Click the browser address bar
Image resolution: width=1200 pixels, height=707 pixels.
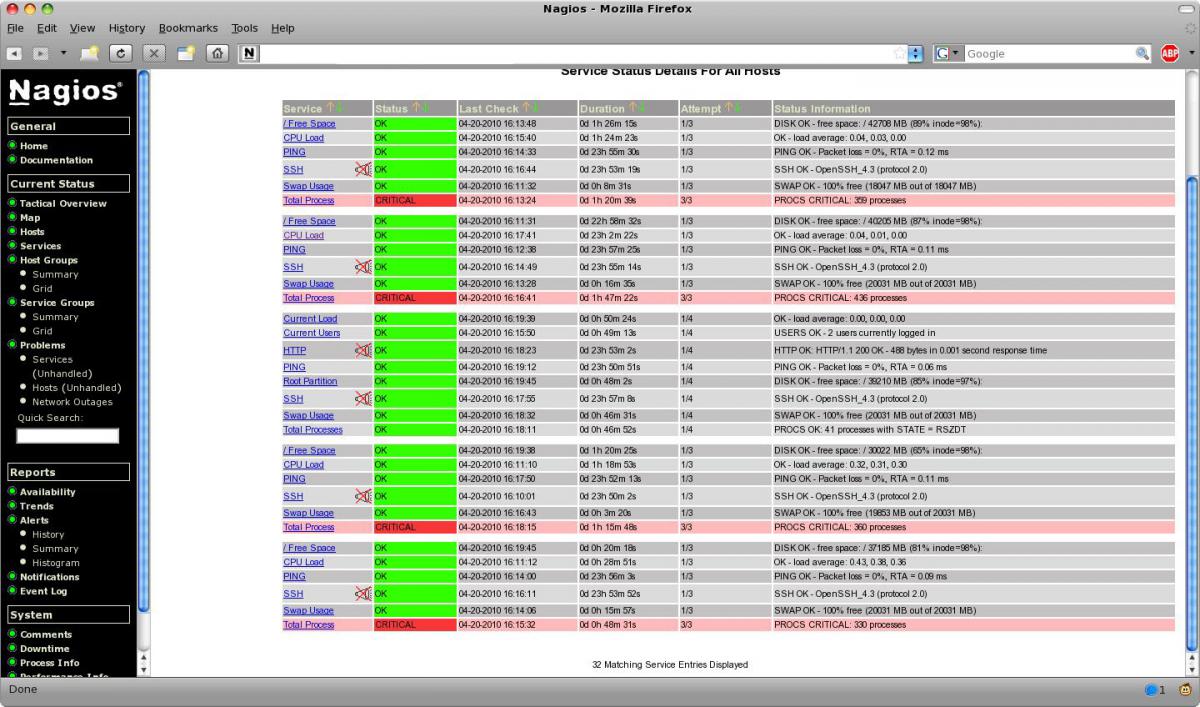click(x=576, y=54)
